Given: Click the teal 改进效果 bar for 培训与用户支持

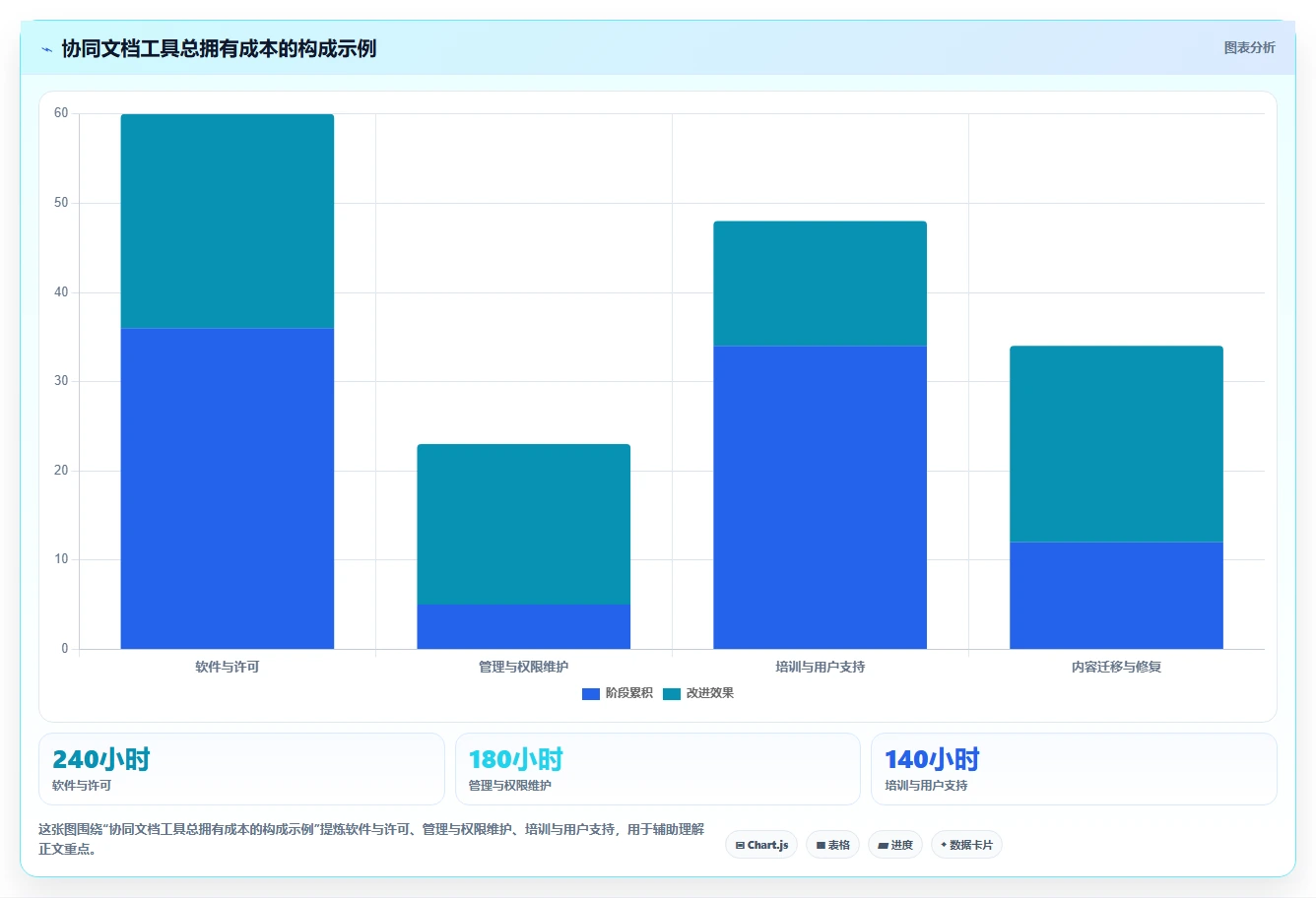Looking at the screenshot, I should pos(821,284).
